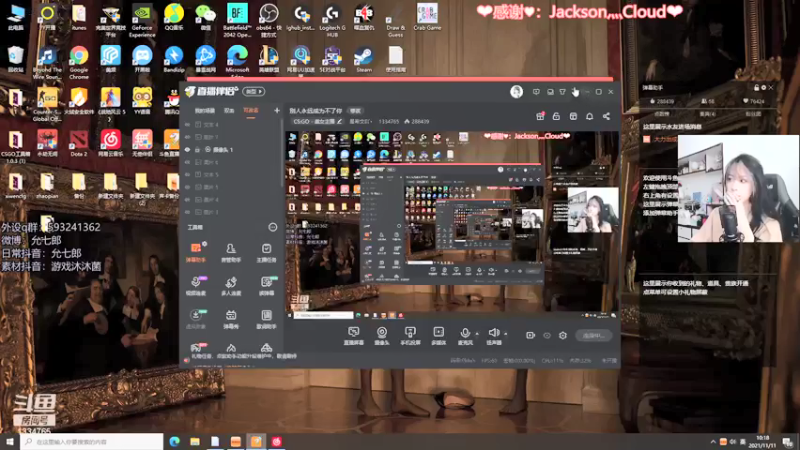Add a 摄像头 camera source from the bottom bar
Image resolution: width=800 pixels, height=450 pixels.
382,336
